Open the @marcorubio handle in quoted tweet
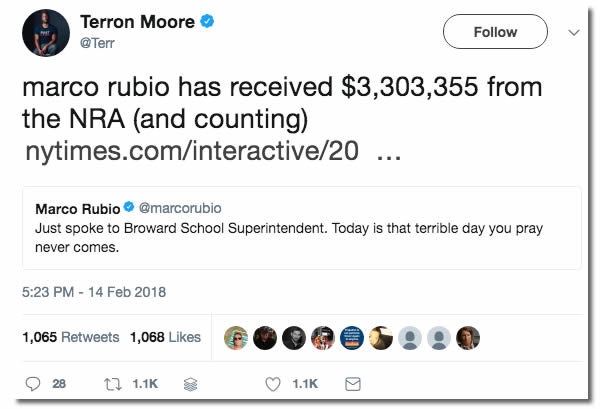This screenshot has width=600, height=409. pyautogui.click(x=179, y=209)
